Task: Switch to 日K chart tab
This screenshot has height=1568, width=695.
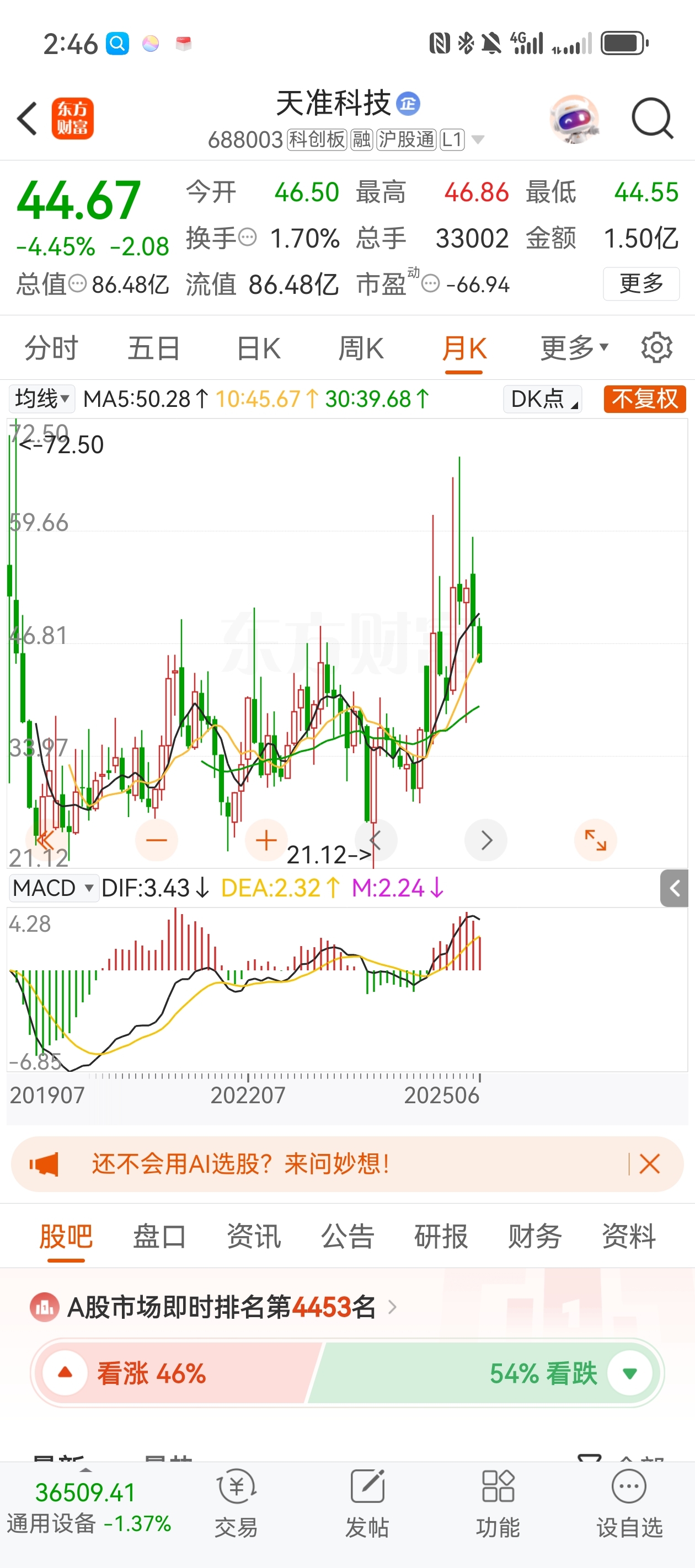Action: (258, 347)
